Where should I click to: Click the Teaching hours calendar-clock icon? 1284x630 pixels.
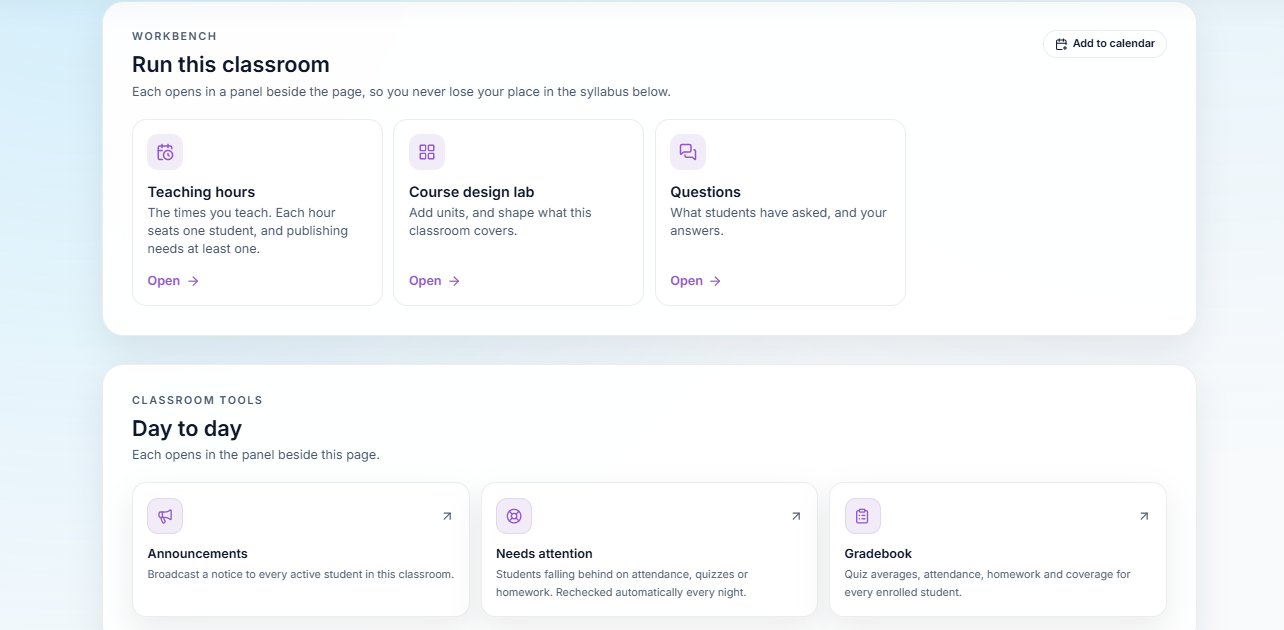click(165, 152)
